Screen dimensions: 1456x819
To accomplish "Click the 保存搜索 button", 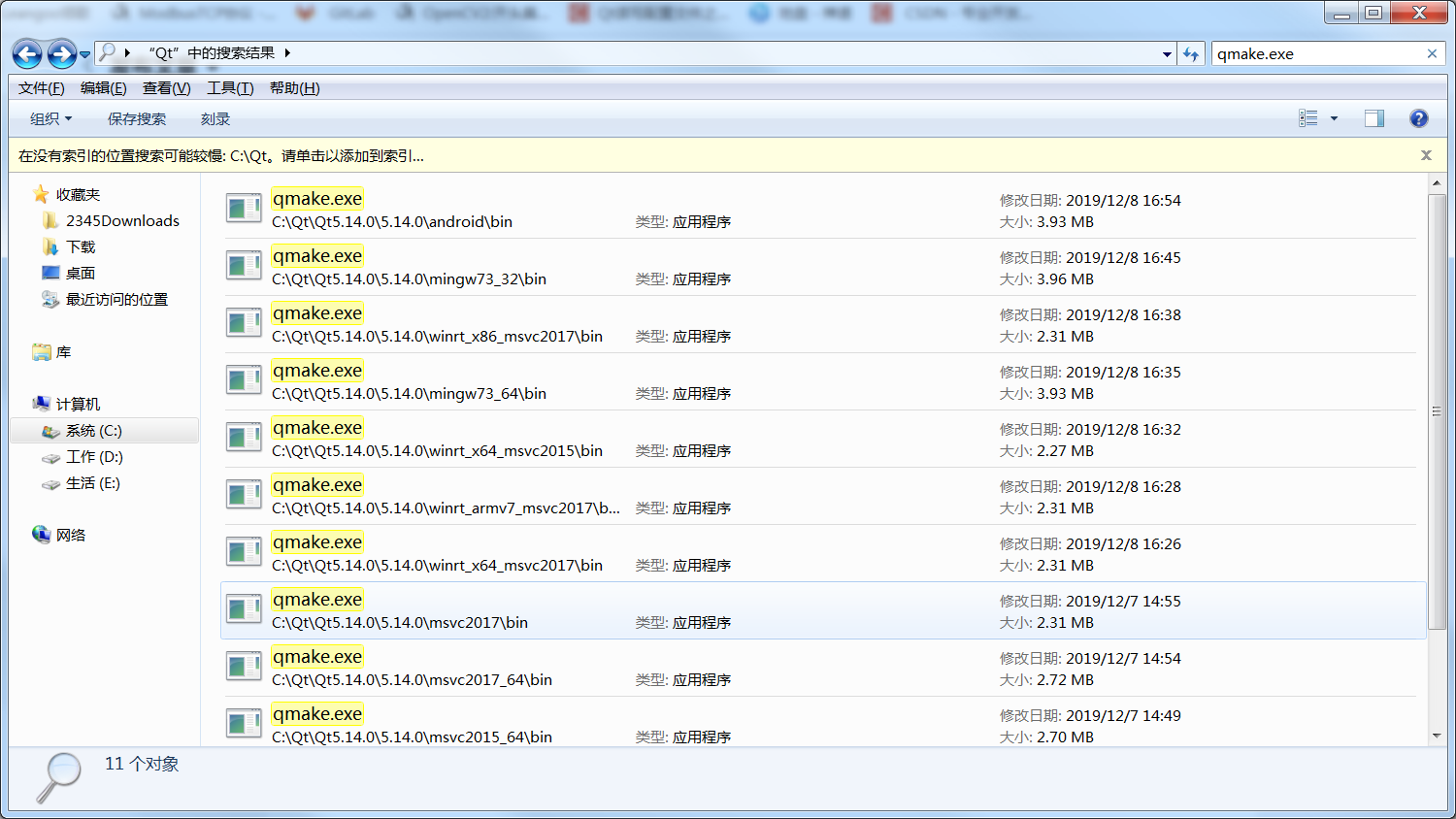I will click(x=137, y=118).
